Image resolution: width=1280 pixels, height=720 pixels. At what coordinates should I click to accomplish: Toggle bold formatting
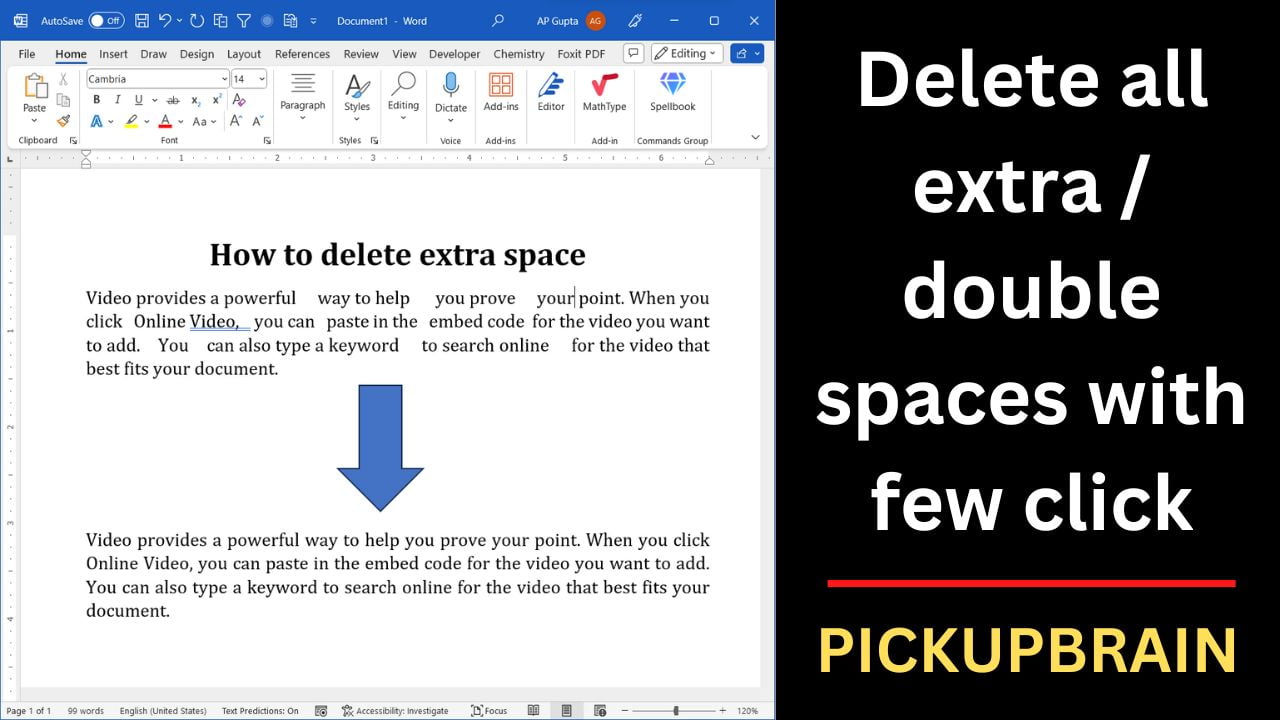point(97,100)
